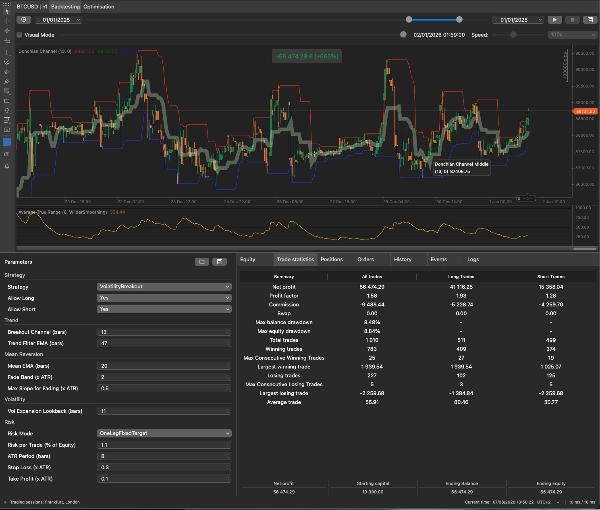The image size is (600, 510).
Task: Click the Trend Filter EMA (bars) field
Action: pos(164,343)
